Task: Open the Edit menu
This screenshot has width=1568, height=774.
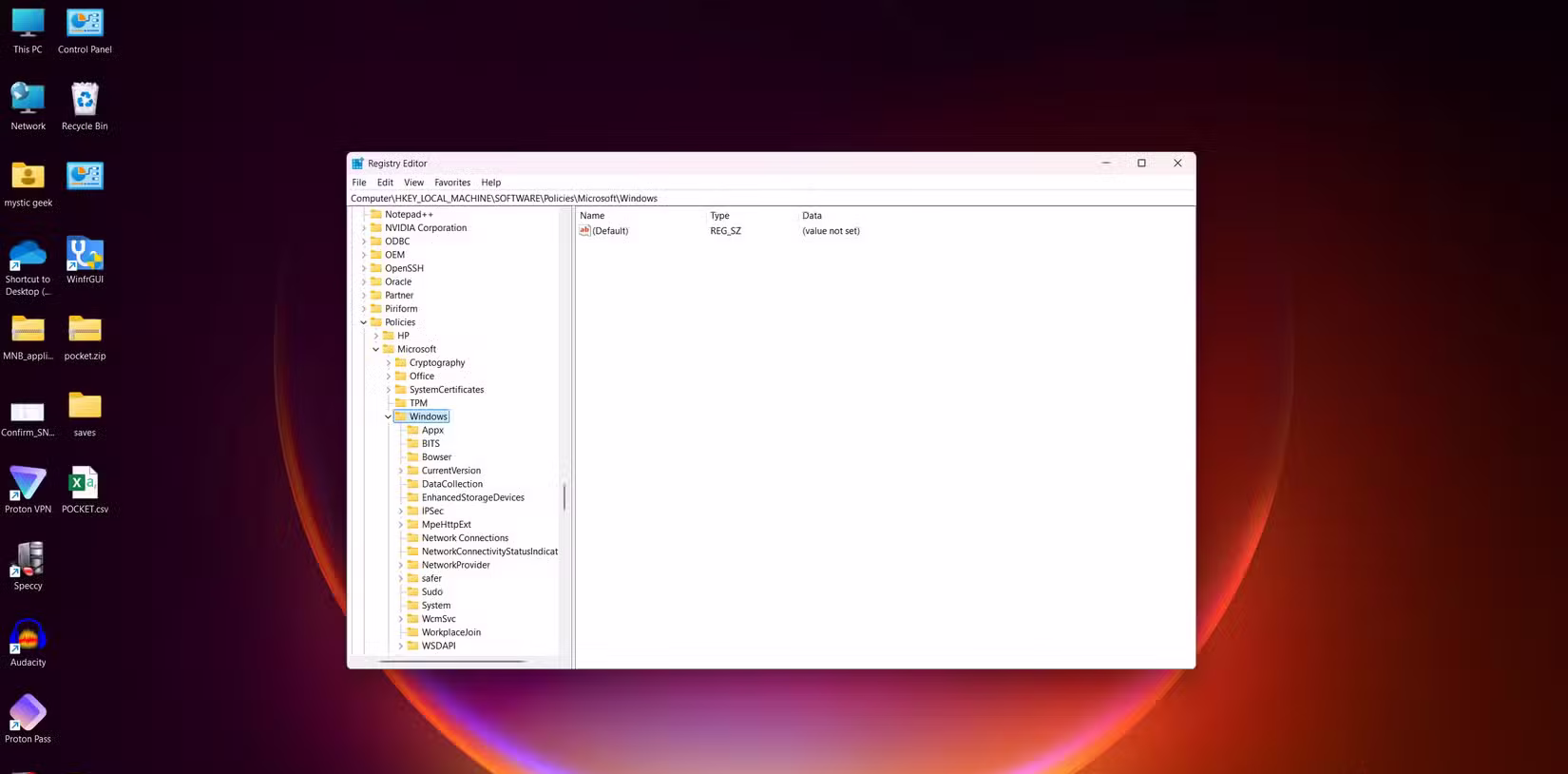Action: [385, 183]
